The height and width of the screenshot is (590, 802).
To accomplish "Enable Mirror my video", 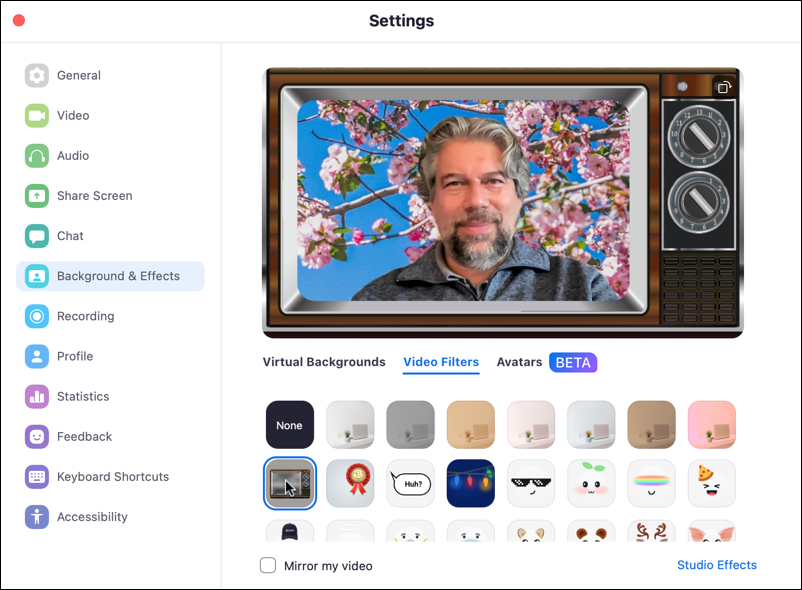I will coord(268,565).
